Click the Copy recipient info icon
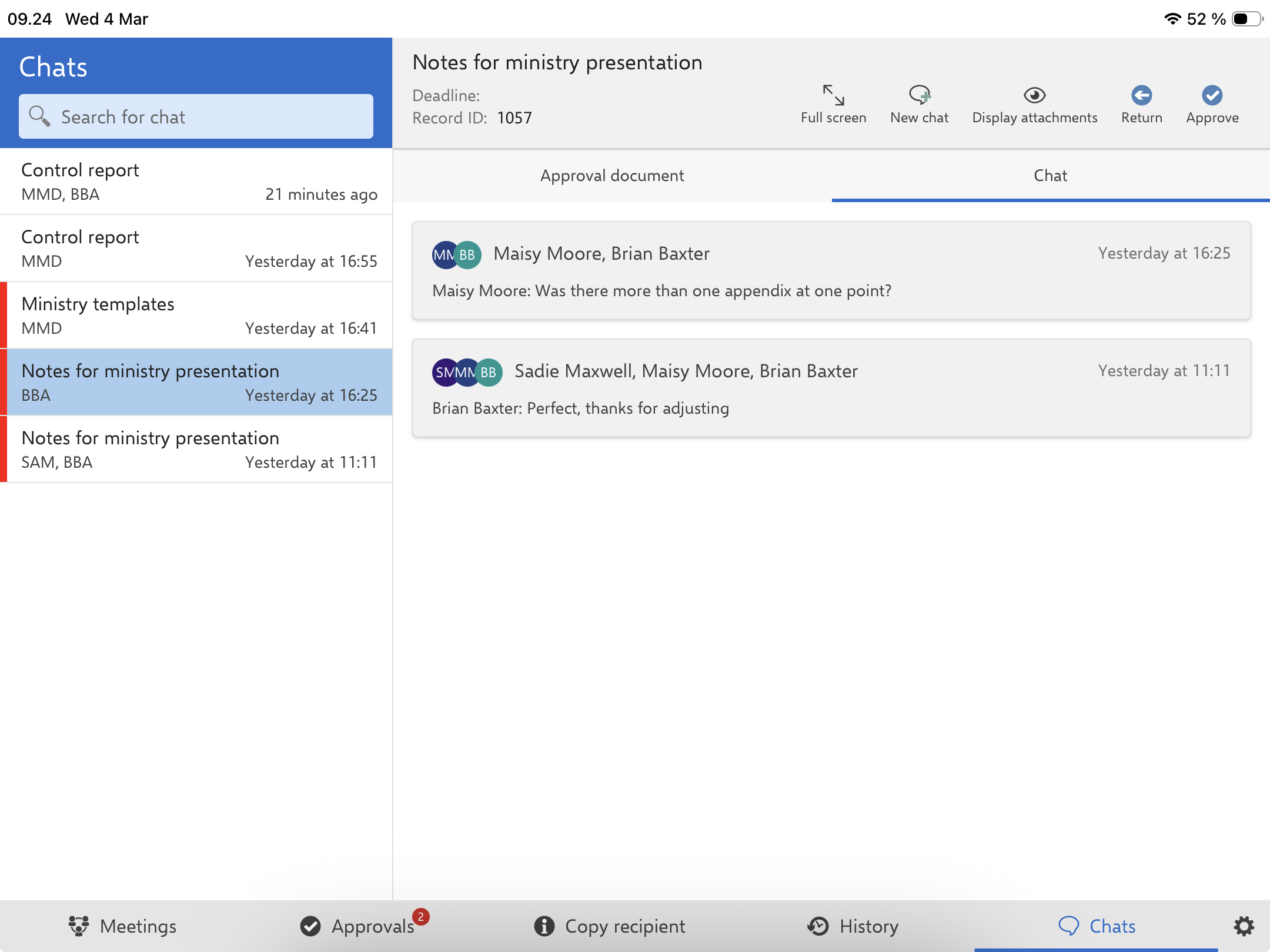Image resolution: width=1270 pixels, height=952 pixels. [x=544, y=926]
